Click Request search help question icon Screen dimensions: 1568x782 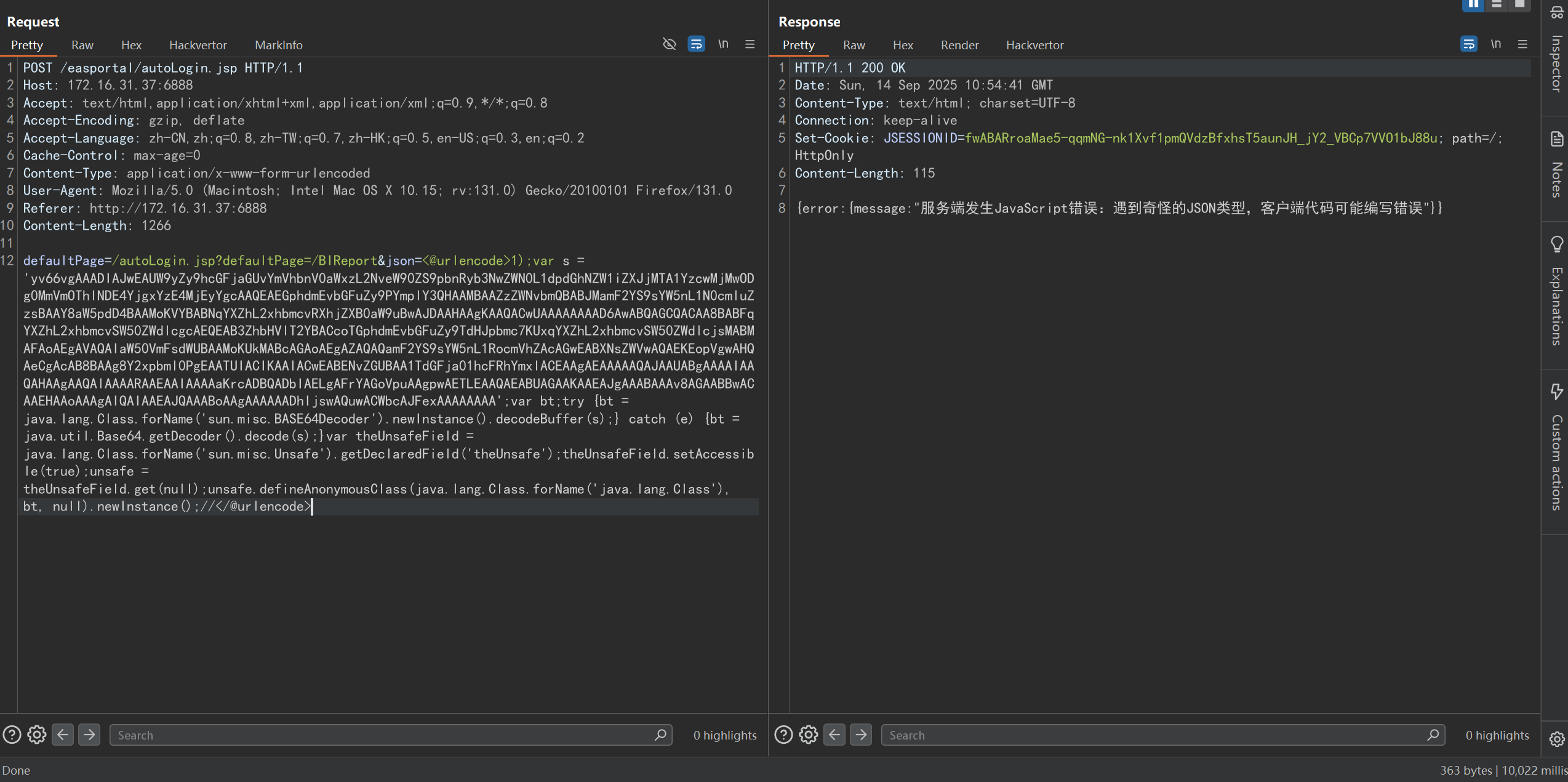tap(12, 735)
